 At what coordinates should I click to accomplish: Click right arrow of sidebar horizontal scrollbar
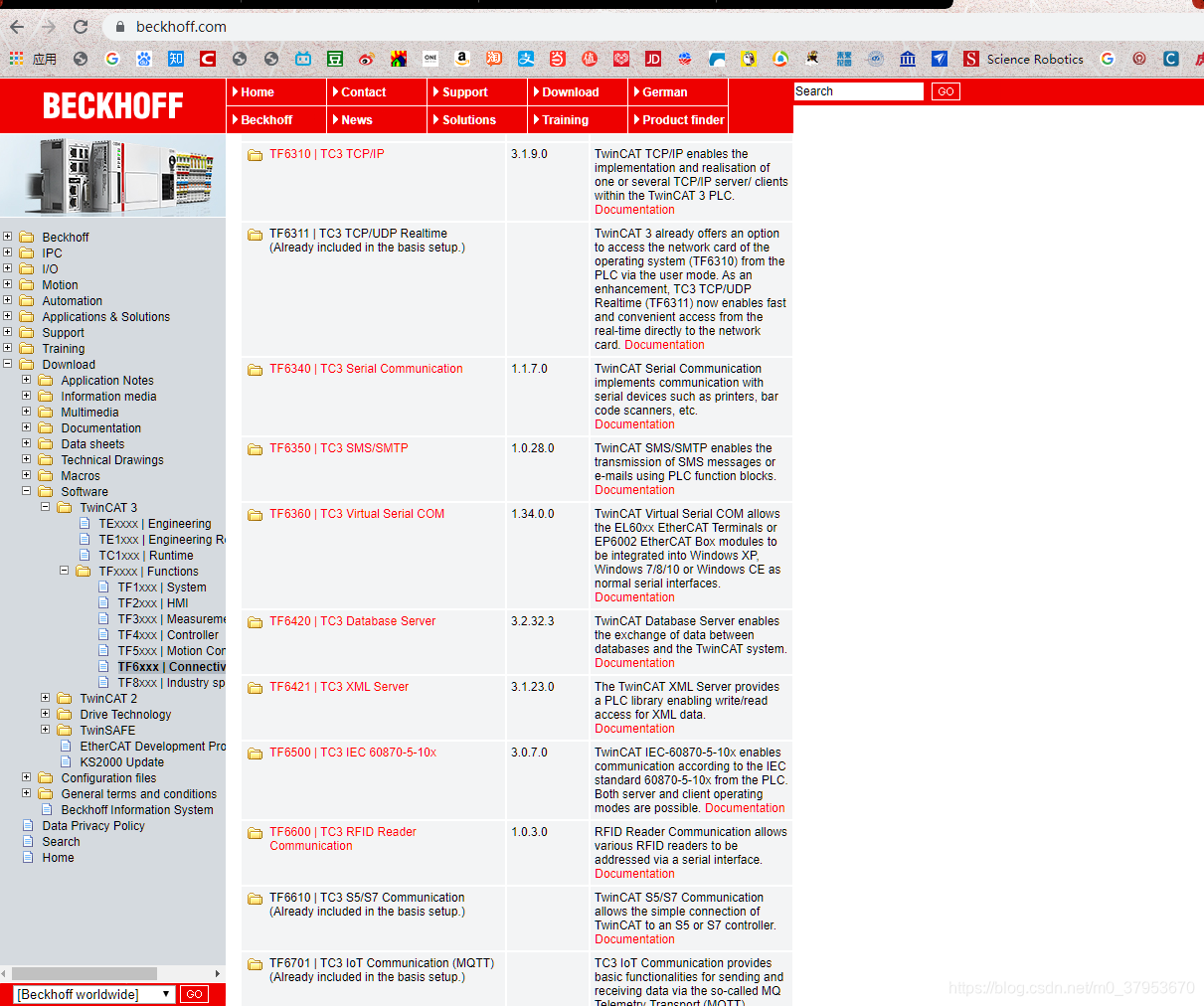pos(218,973)
